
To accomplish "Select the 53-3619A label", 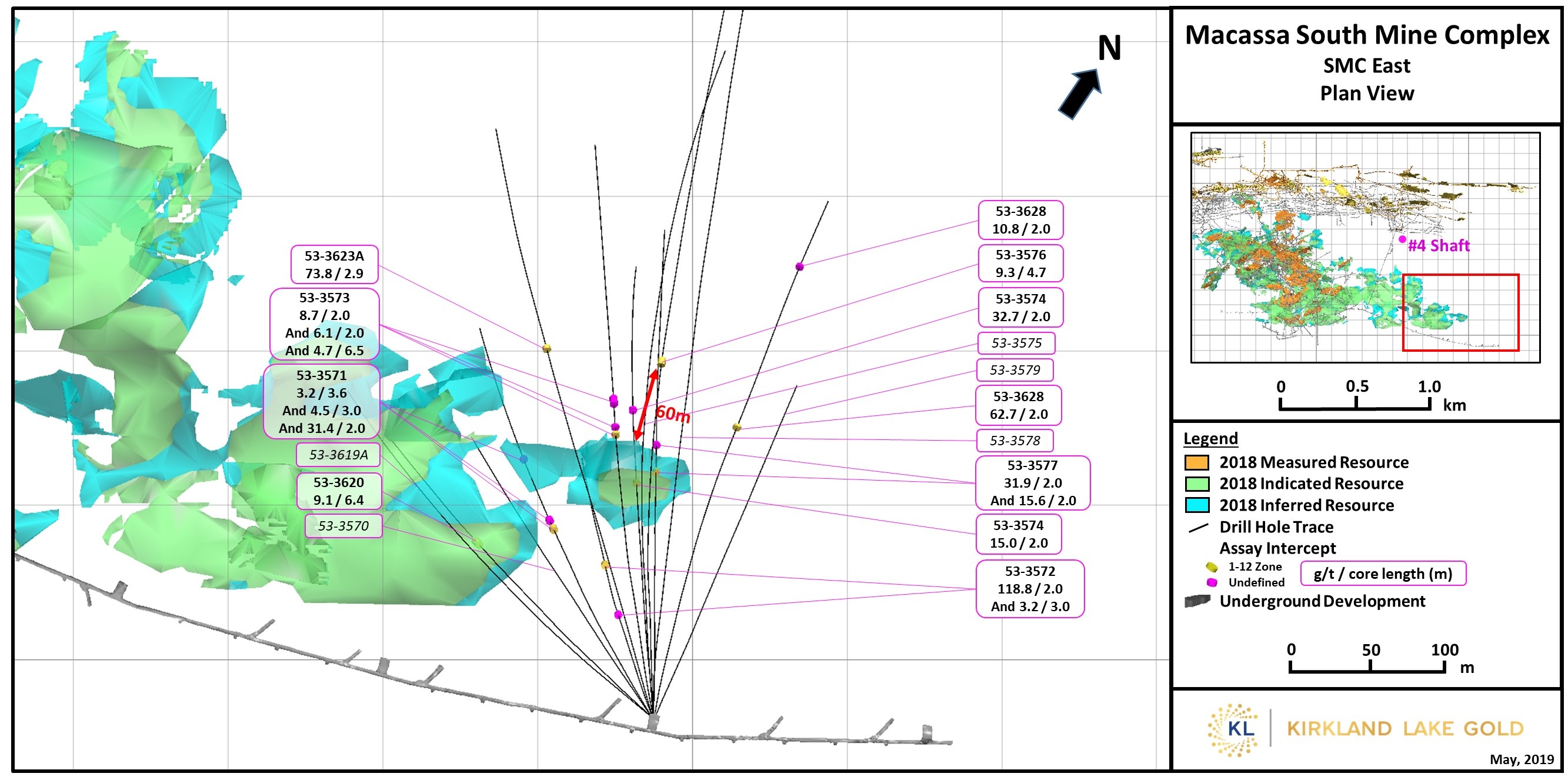I will pyautogui.click(x=338, y=455).
